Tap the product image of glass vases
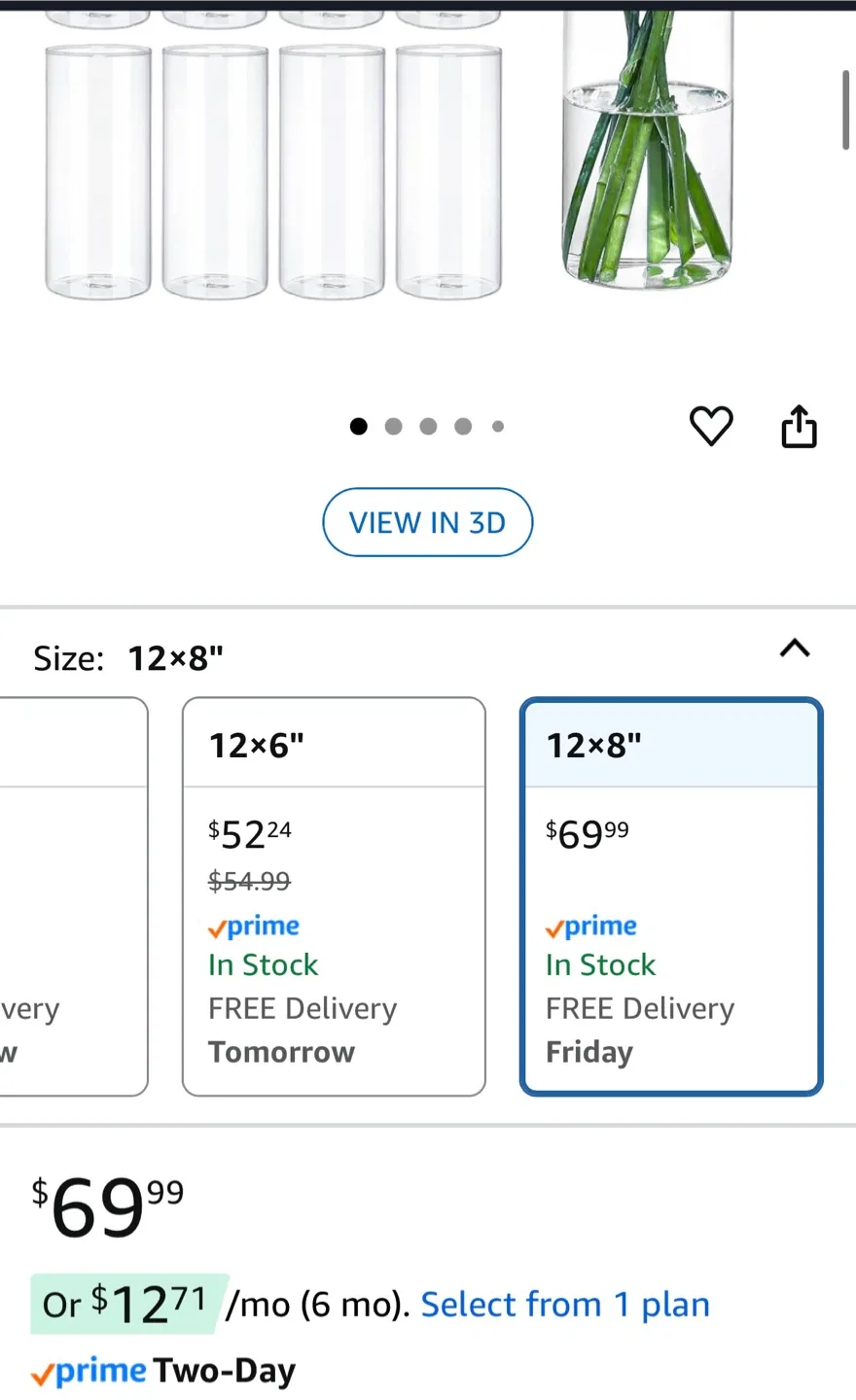 [x=272, y=165]
